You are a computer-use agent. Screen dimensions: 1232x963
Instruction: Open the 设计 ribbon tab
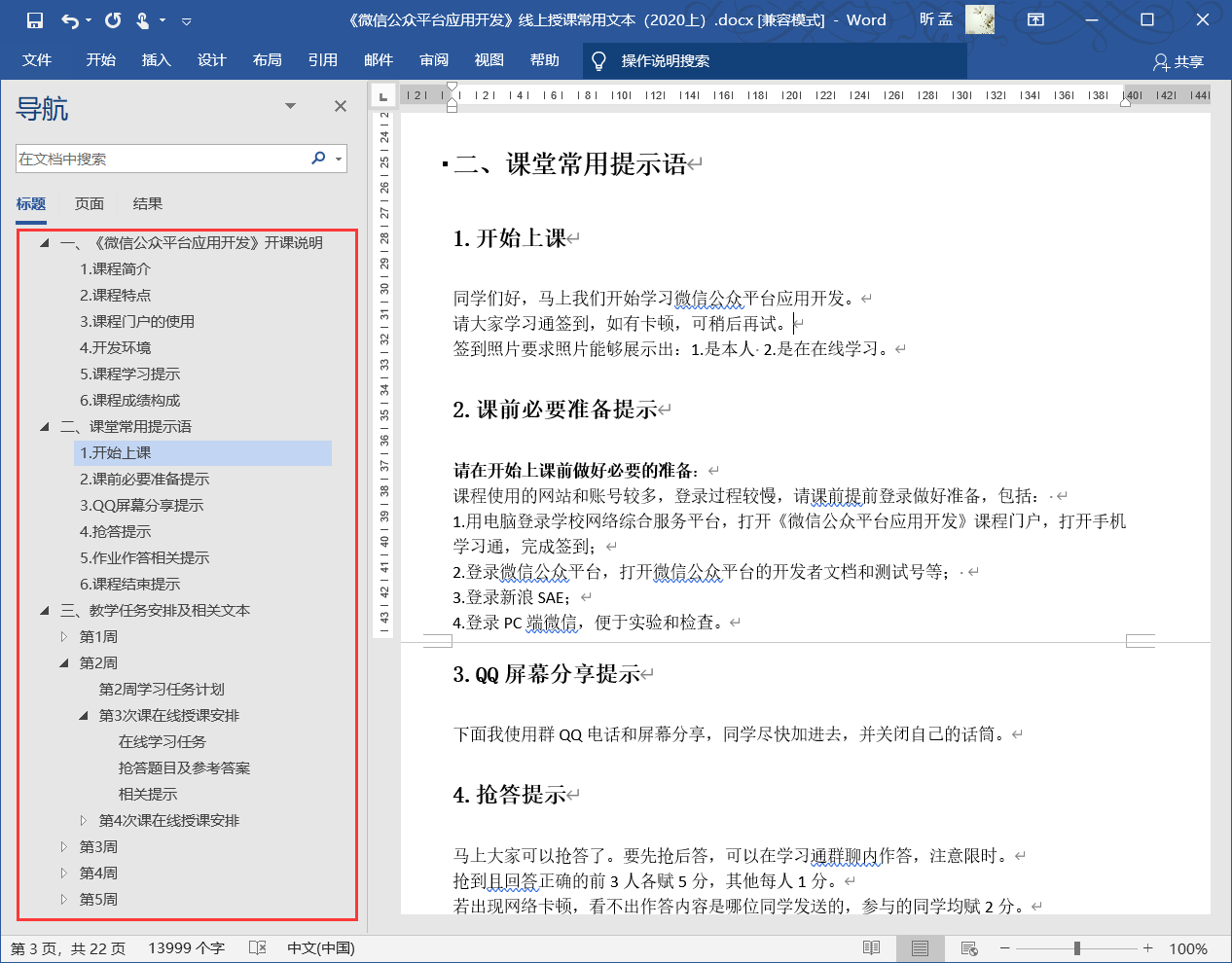tap(212, 60)
